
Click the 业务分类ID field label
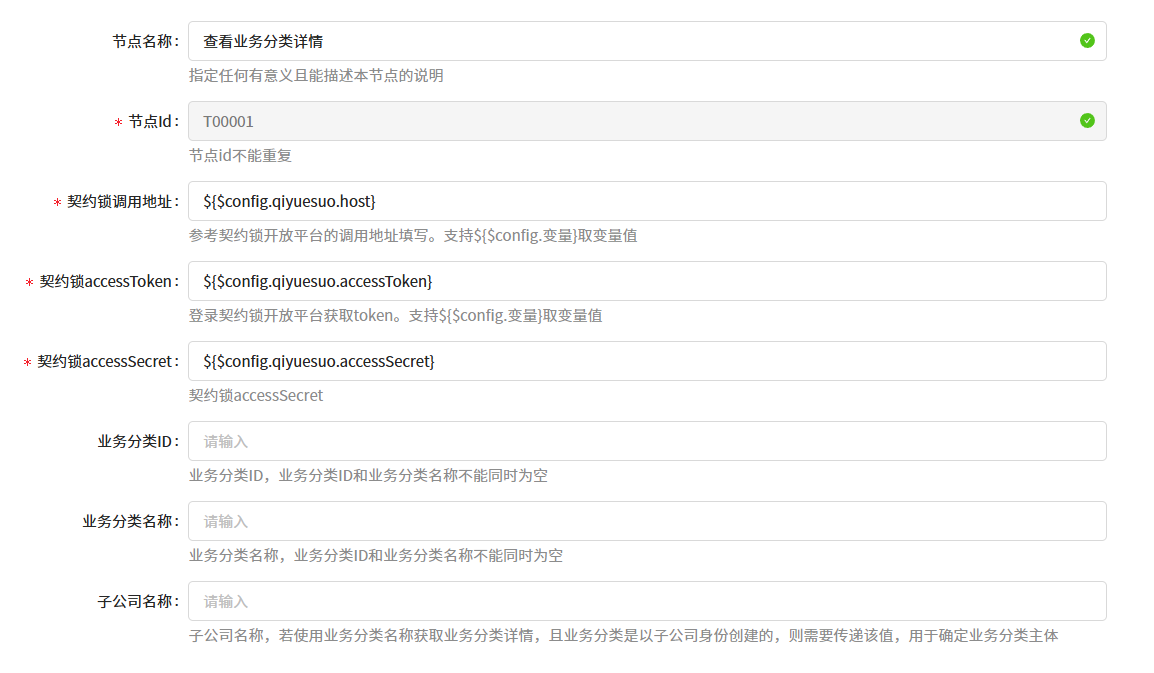pos(137,441)
